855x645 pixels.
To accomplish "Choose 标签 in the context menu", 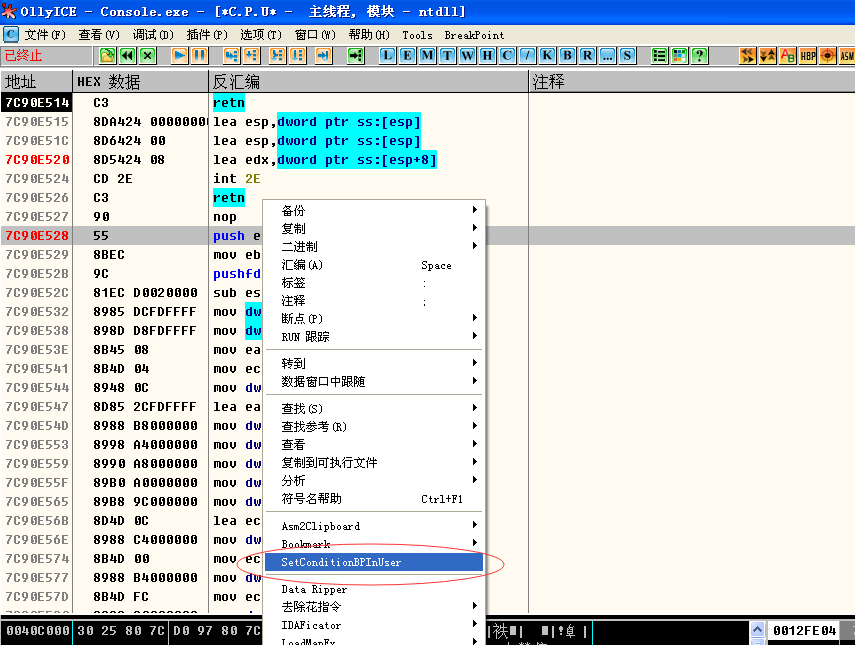I will pos(374,282).
